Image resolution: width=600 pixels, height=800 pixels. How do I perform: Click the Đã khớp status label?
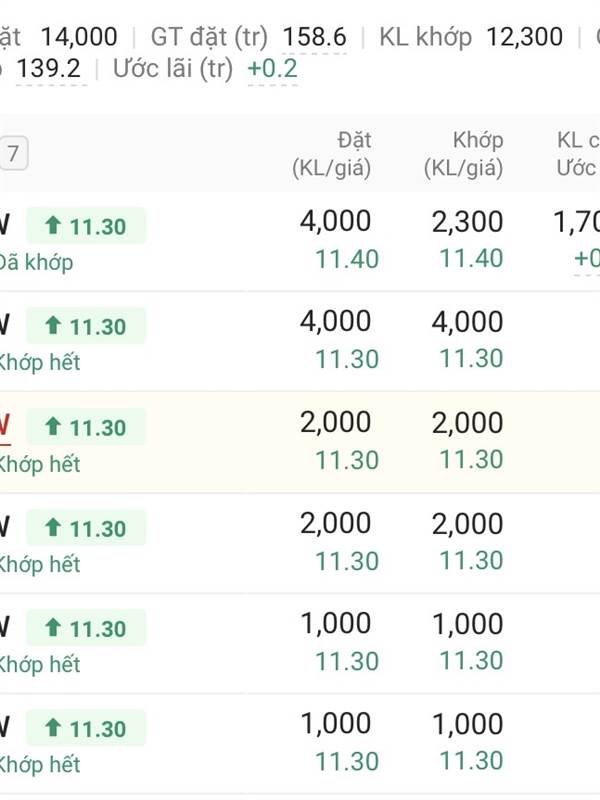tap(36, 262)
